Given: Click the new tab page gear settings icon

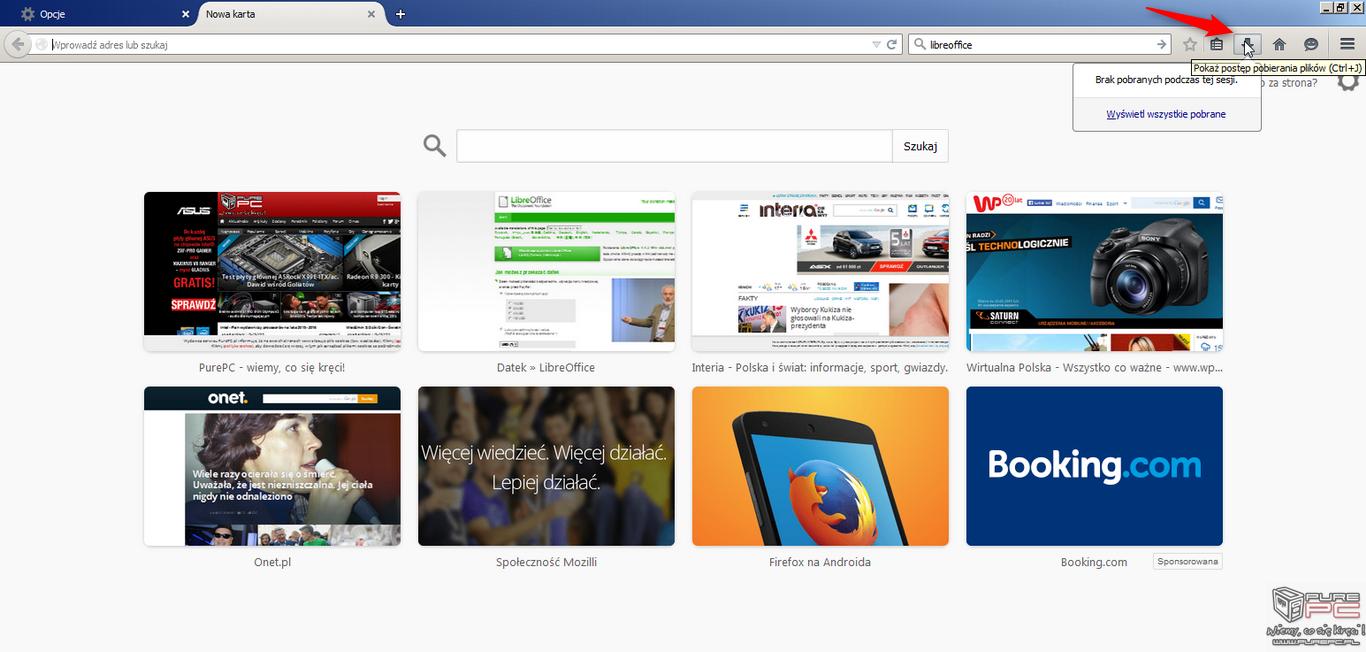Looking at the screenshot, I should click(1348, 81).
